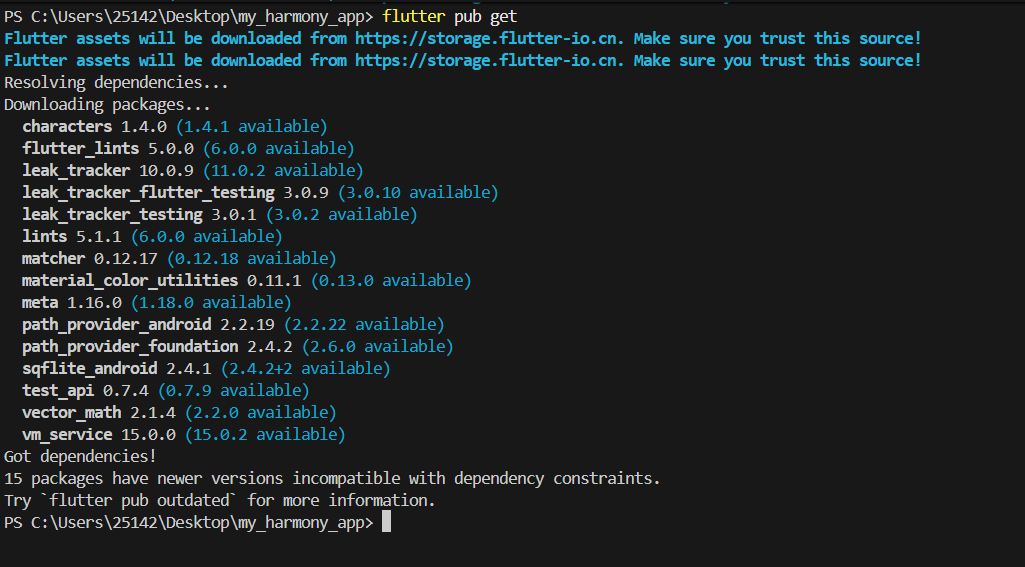Click '(2.2.0 available)' version text

click(x=260, y=413)
